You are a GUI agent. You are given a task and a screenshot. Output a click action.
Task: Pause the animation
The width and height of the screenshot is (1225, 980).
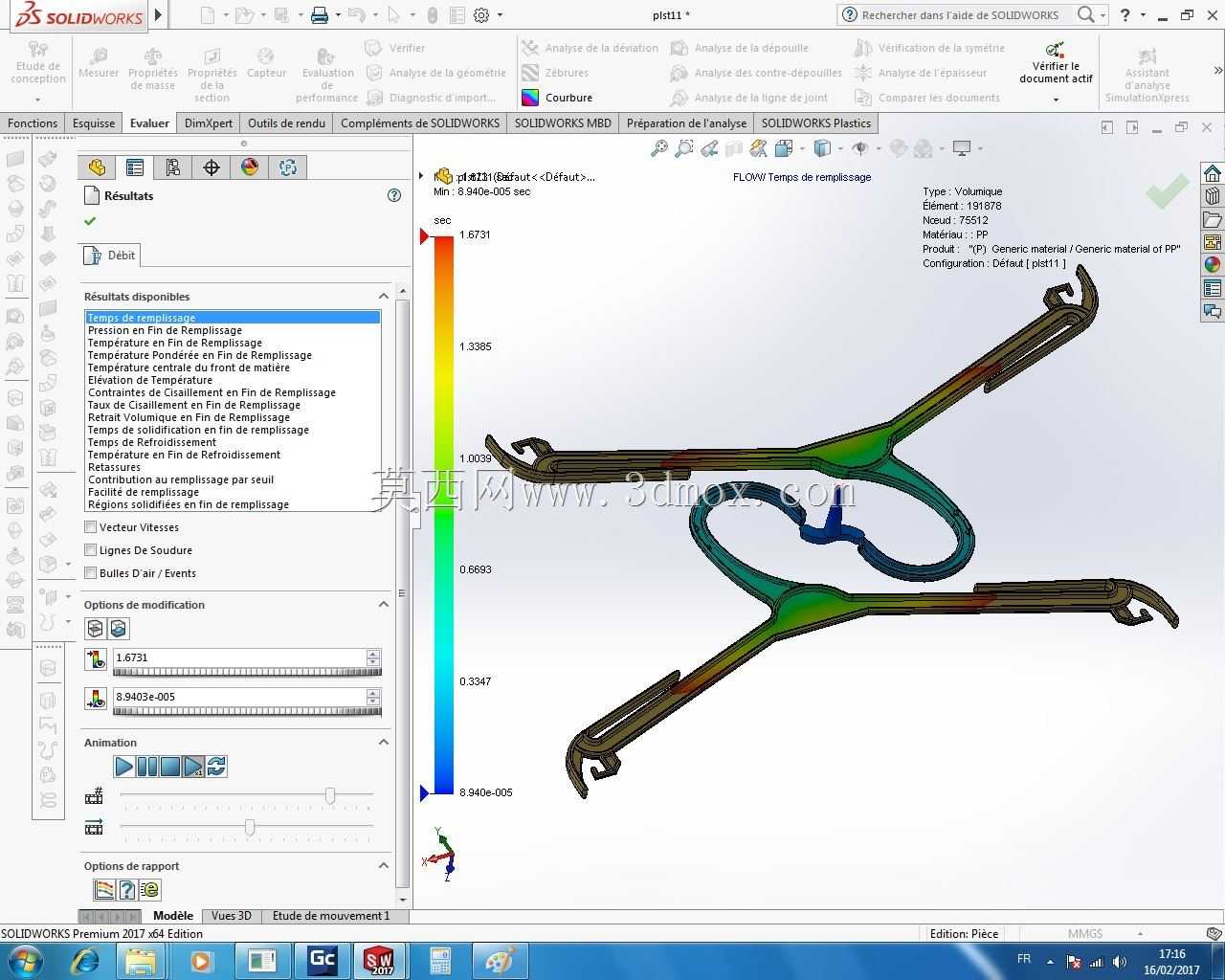(x=147, y=767)
